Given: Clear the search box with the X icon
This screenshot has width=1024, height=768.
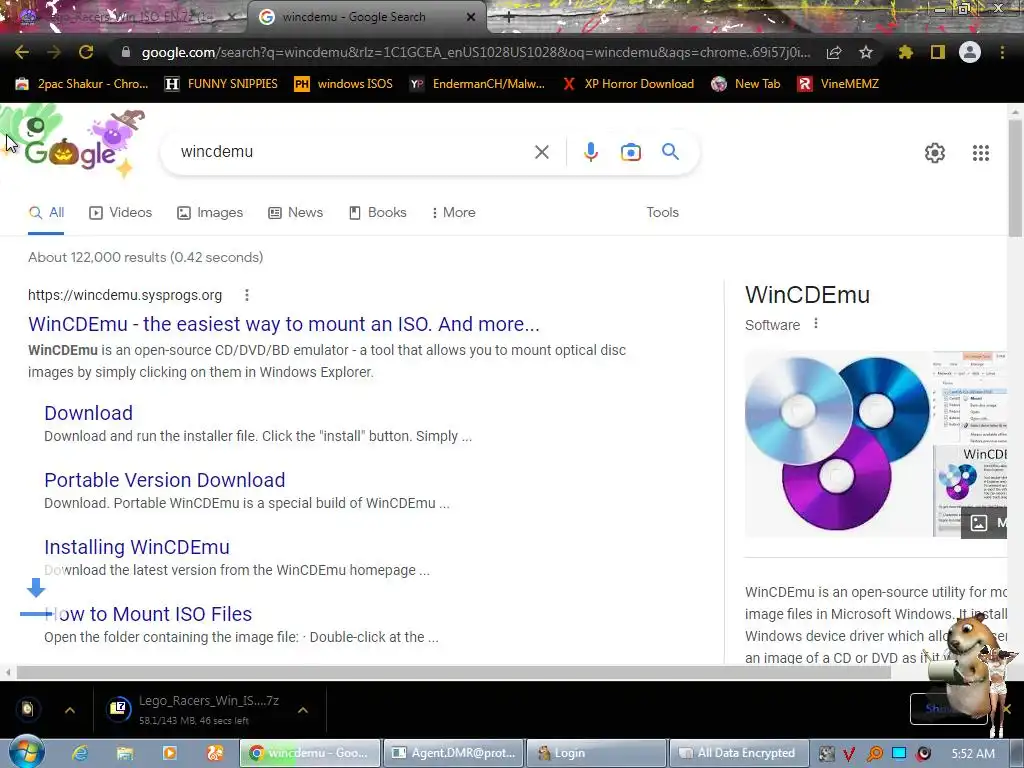Looking at the screenshot, I should 541,152.
